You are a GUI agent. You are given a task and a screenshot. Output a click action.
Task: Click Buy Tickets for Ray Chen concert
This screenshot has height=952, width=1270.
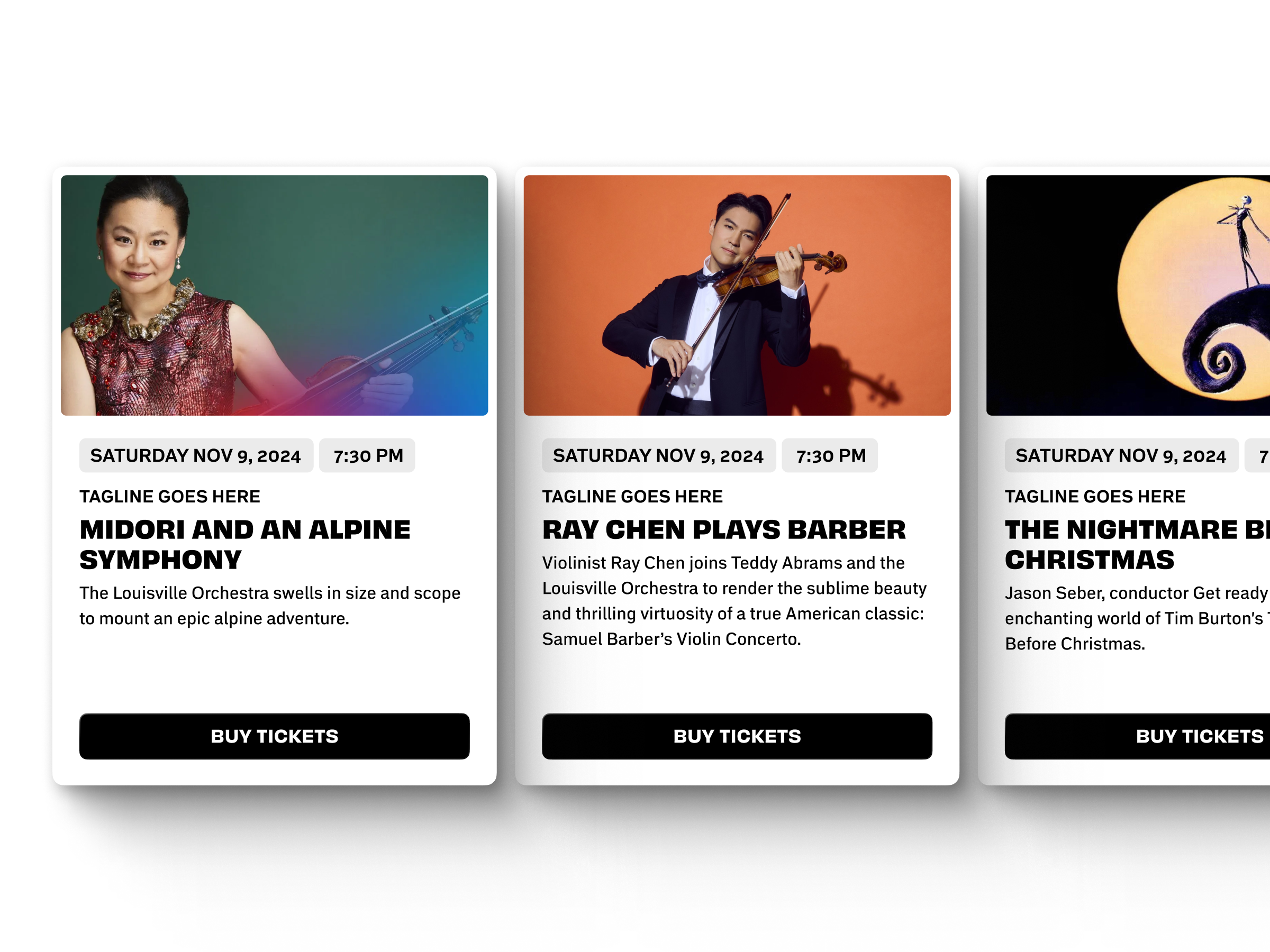pos(737,736)
